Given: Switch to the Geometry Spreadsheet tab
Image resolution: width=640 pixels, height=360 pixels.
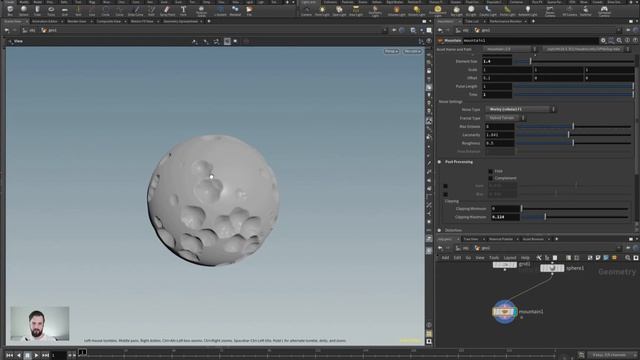Looking at the screenshot, I should (x=180, y=21).
